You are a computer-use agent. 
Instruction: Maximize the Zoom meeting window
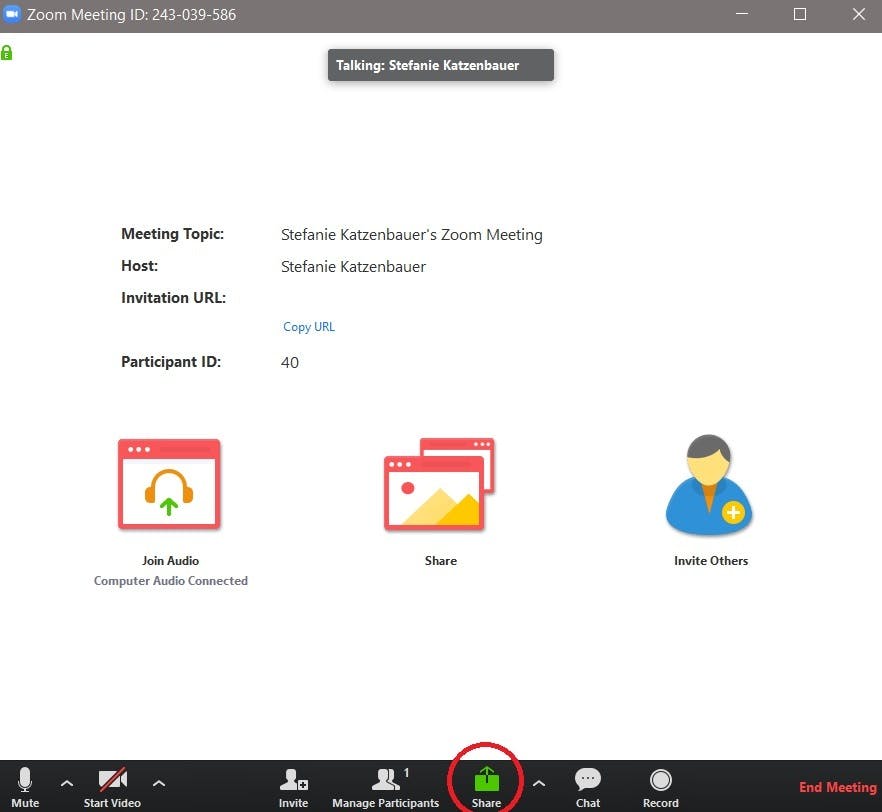pos(800,14)
